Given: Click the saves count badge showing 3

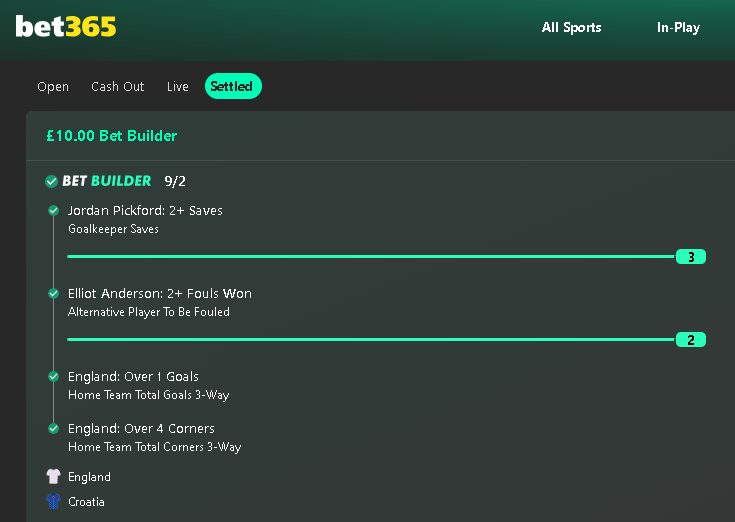Looking at the screenshot, I should tap(691, 257).
